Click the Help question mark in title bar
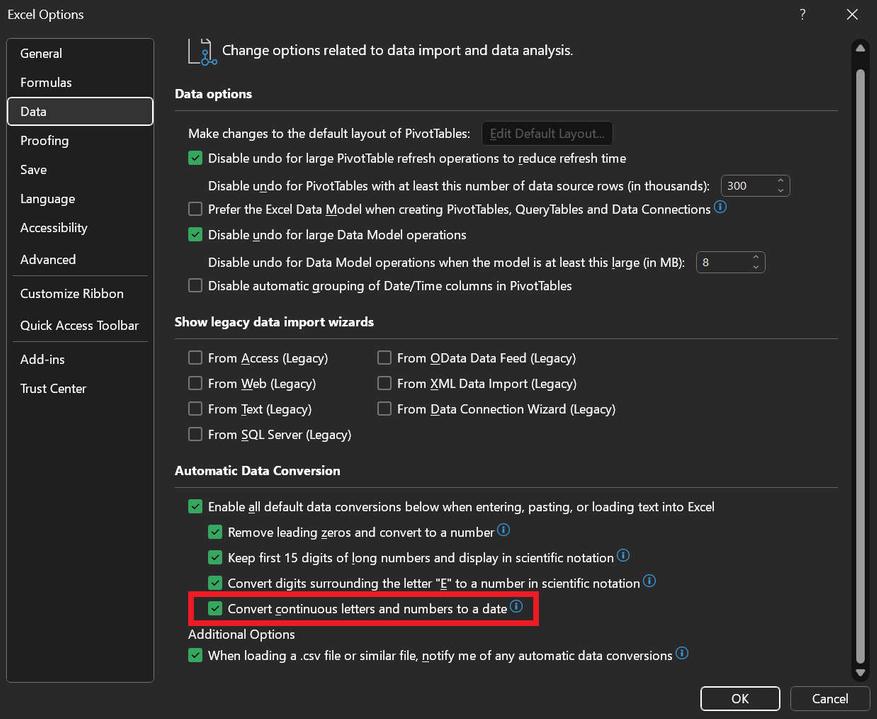This screenshot has height=719, width=877. pyautogui.click(x=802, y=14)
